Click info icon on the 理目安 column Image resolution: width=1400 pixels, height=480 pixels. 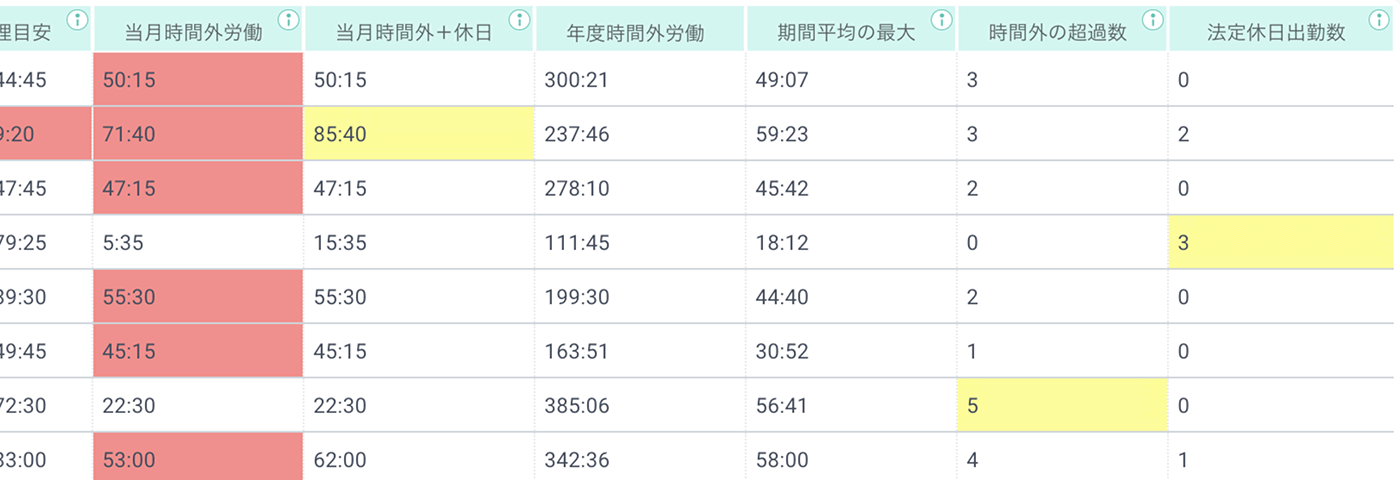76,19
